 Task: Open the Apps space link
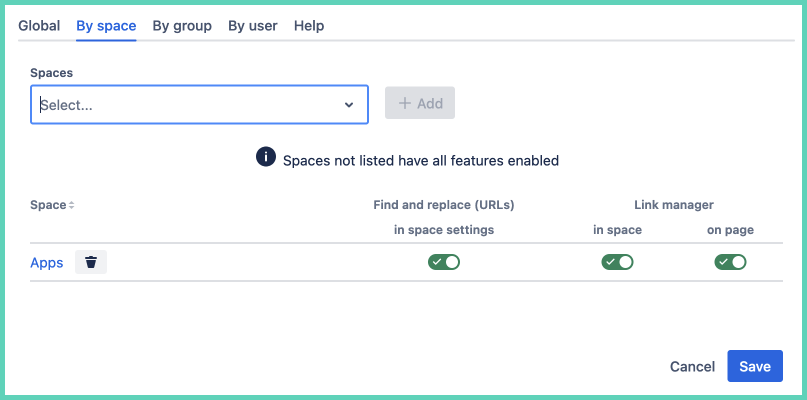click(x=47, y=263)
